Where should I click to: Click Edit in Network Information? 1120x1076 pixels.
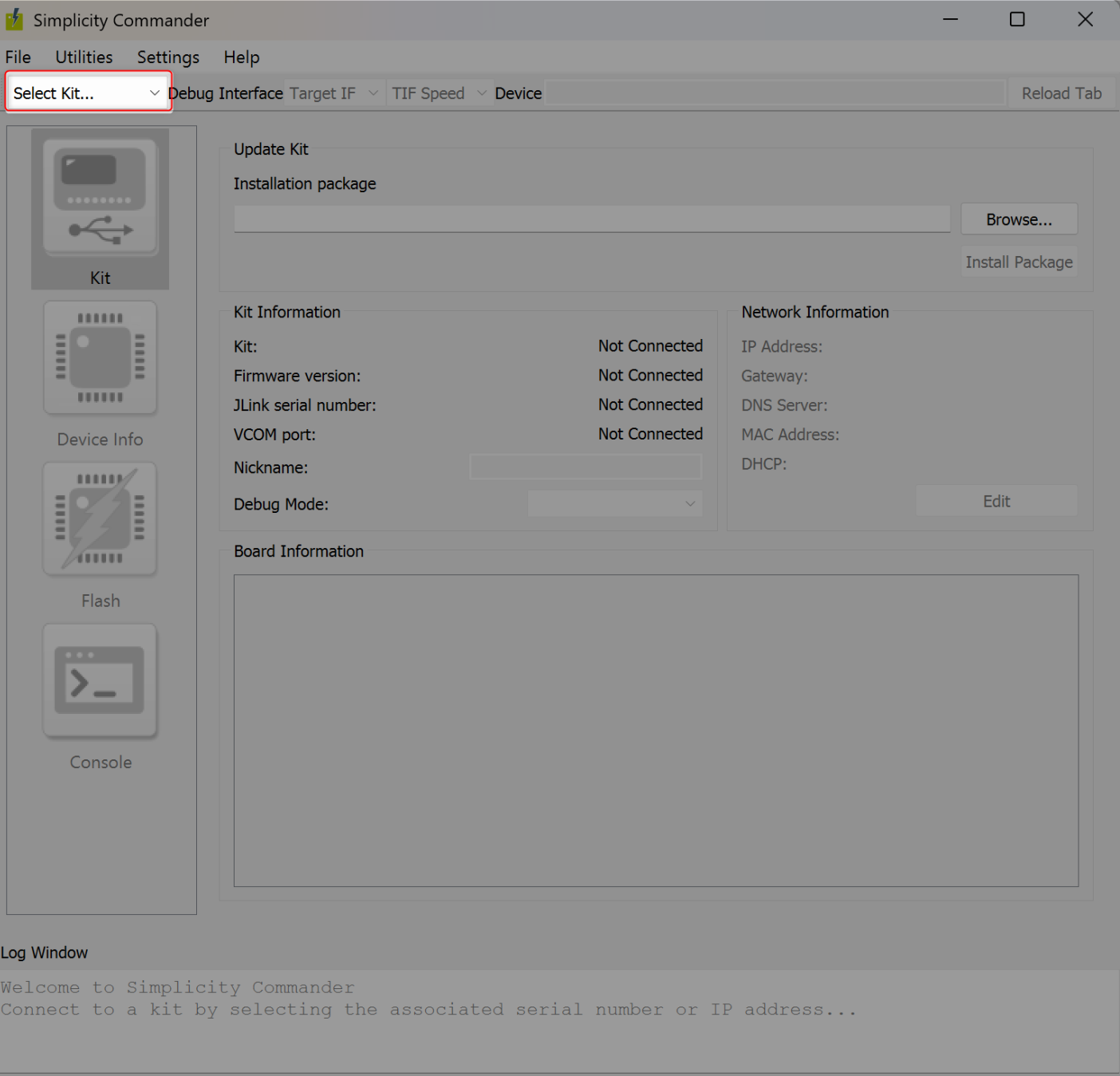click(x=996, y=501)
